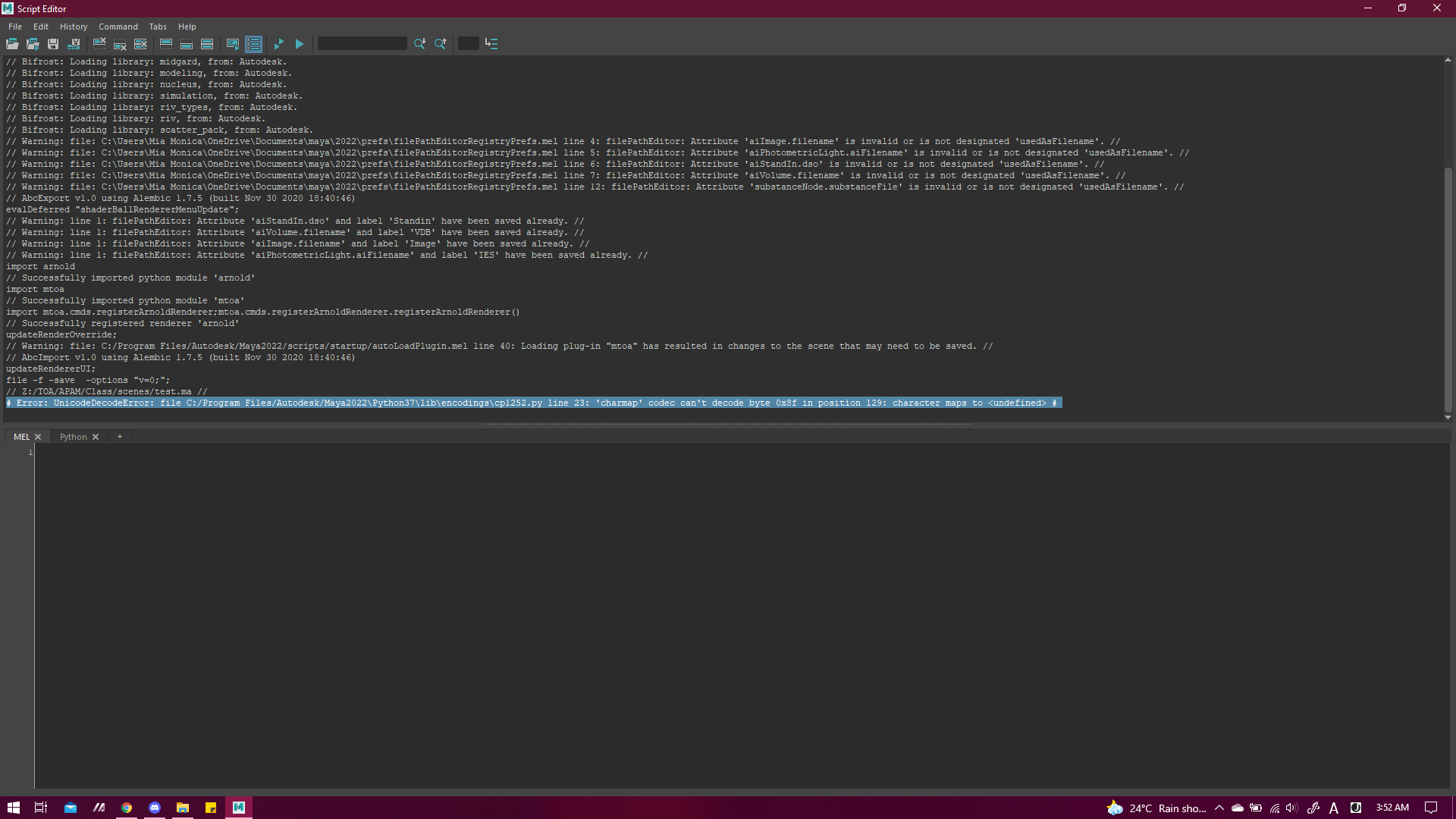Toggle echo all commands
1456x819 pixels.
tap(232, 43)
